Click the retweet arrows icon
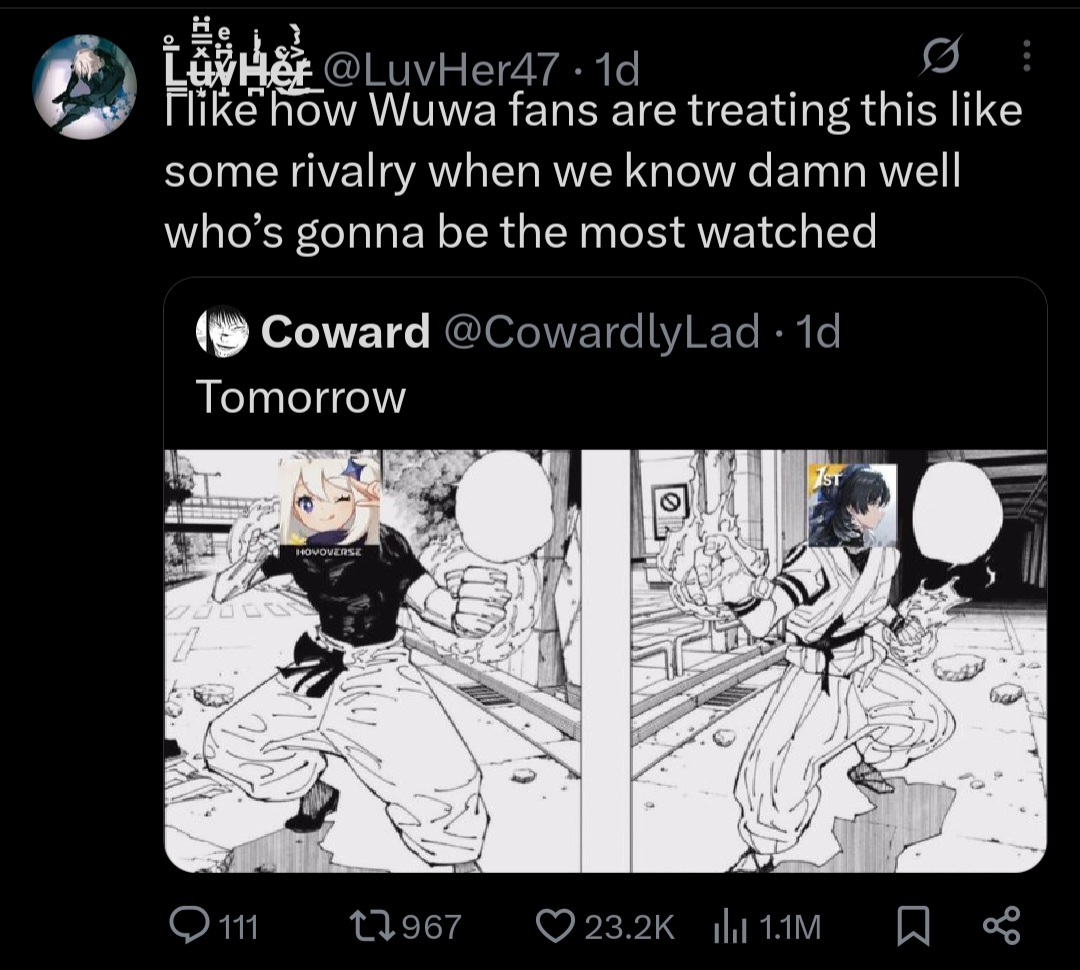The image size is (1080, 970). click(372, 926)
